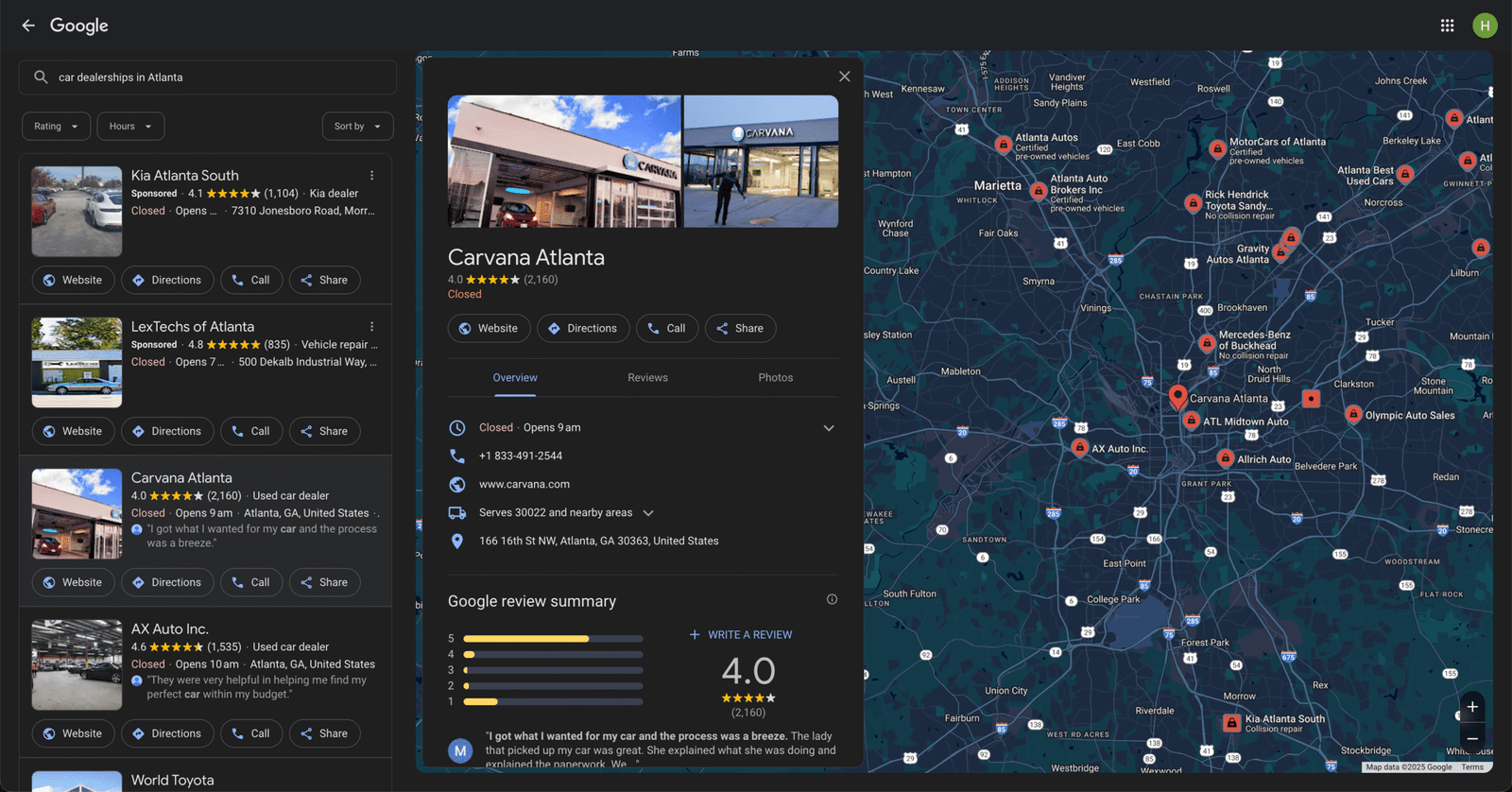Viewport: 1512px width, 792px height.
Task: Open the Kia Atlanta South listing thumbnail
Action: [x=77, y=212]
